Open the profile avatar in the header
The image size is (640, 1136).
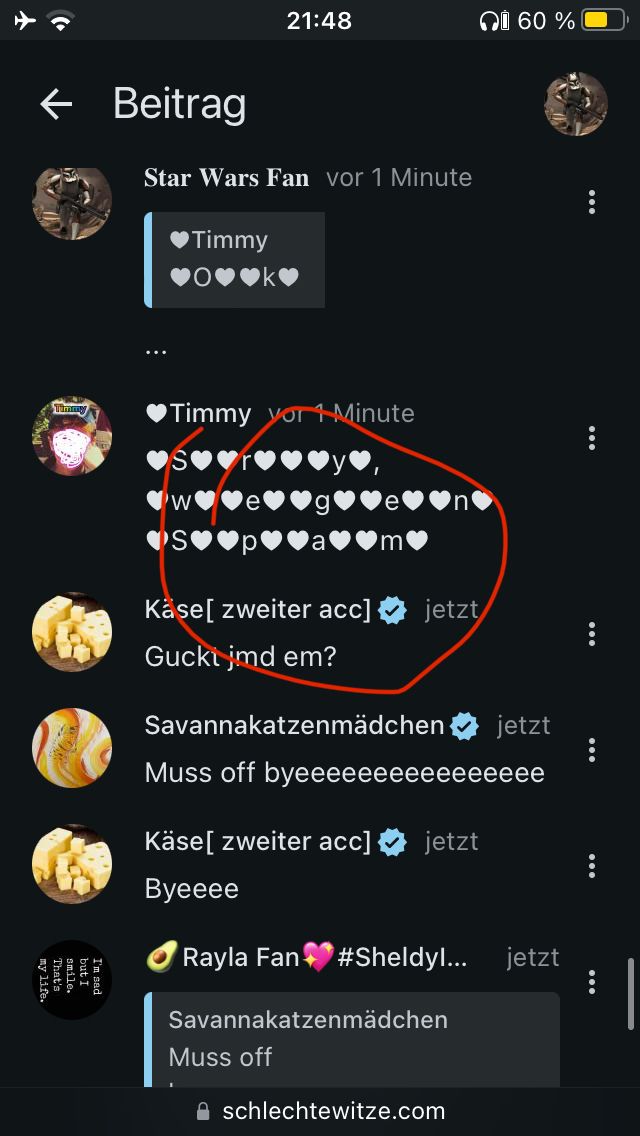[x=576, y=104]
